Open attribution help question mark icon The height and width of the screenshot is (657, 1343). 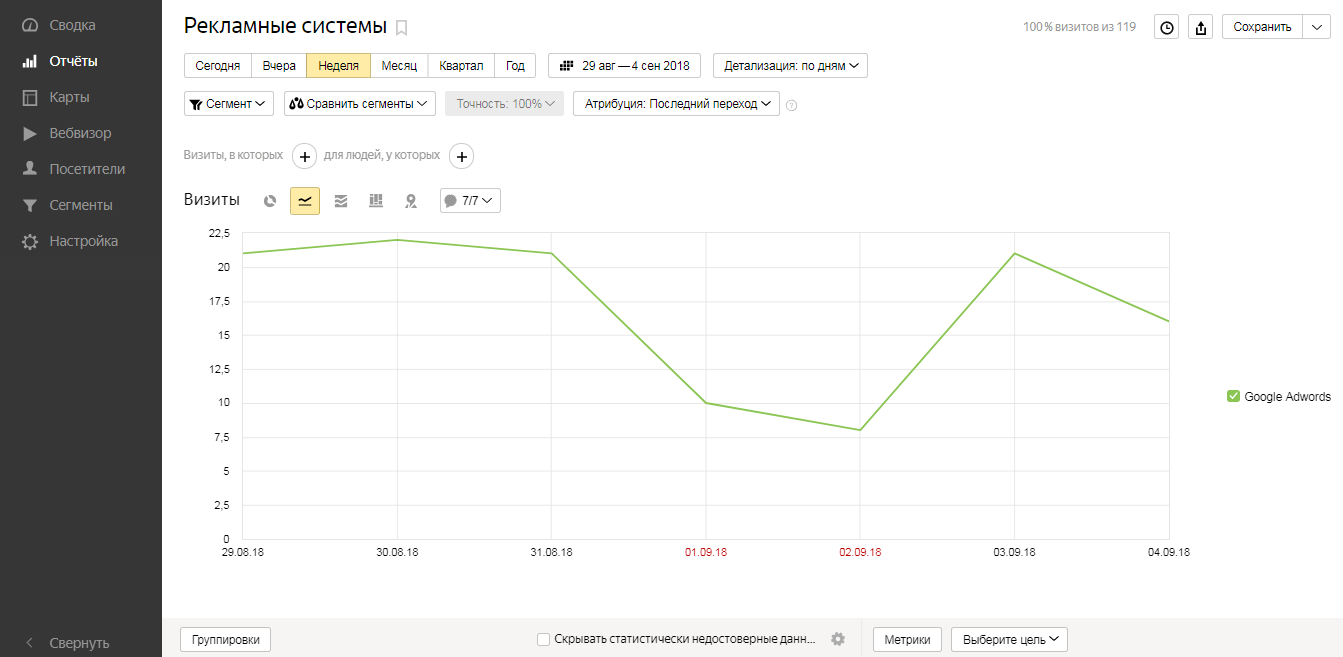[792, 104]
